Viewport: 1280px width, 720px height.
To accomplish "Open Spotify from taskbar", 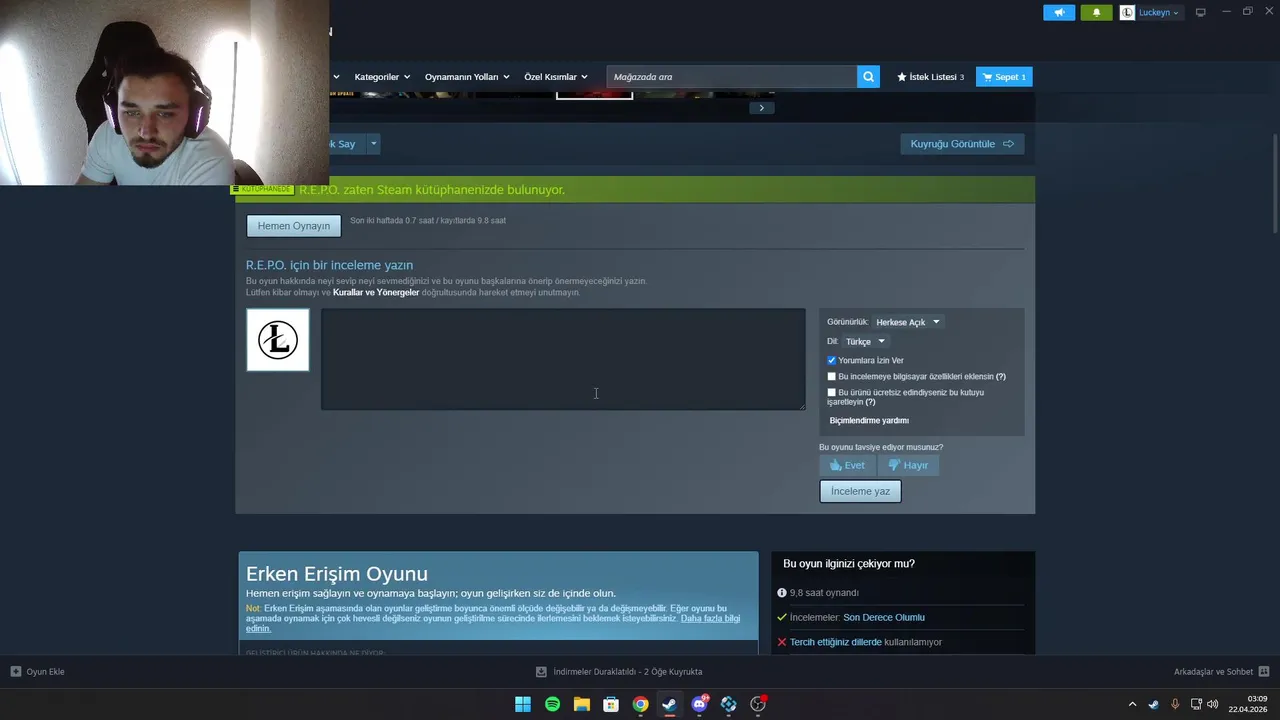I will (x=552, y=704).
